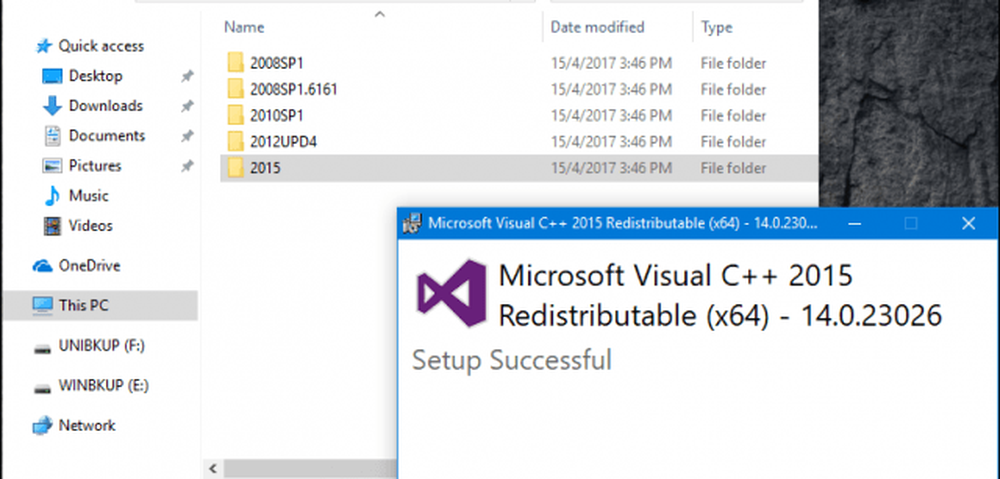Click the horizontal scrollbar left arrow
The width and height of the screenshot is (1000, 479).
(211, 468)
